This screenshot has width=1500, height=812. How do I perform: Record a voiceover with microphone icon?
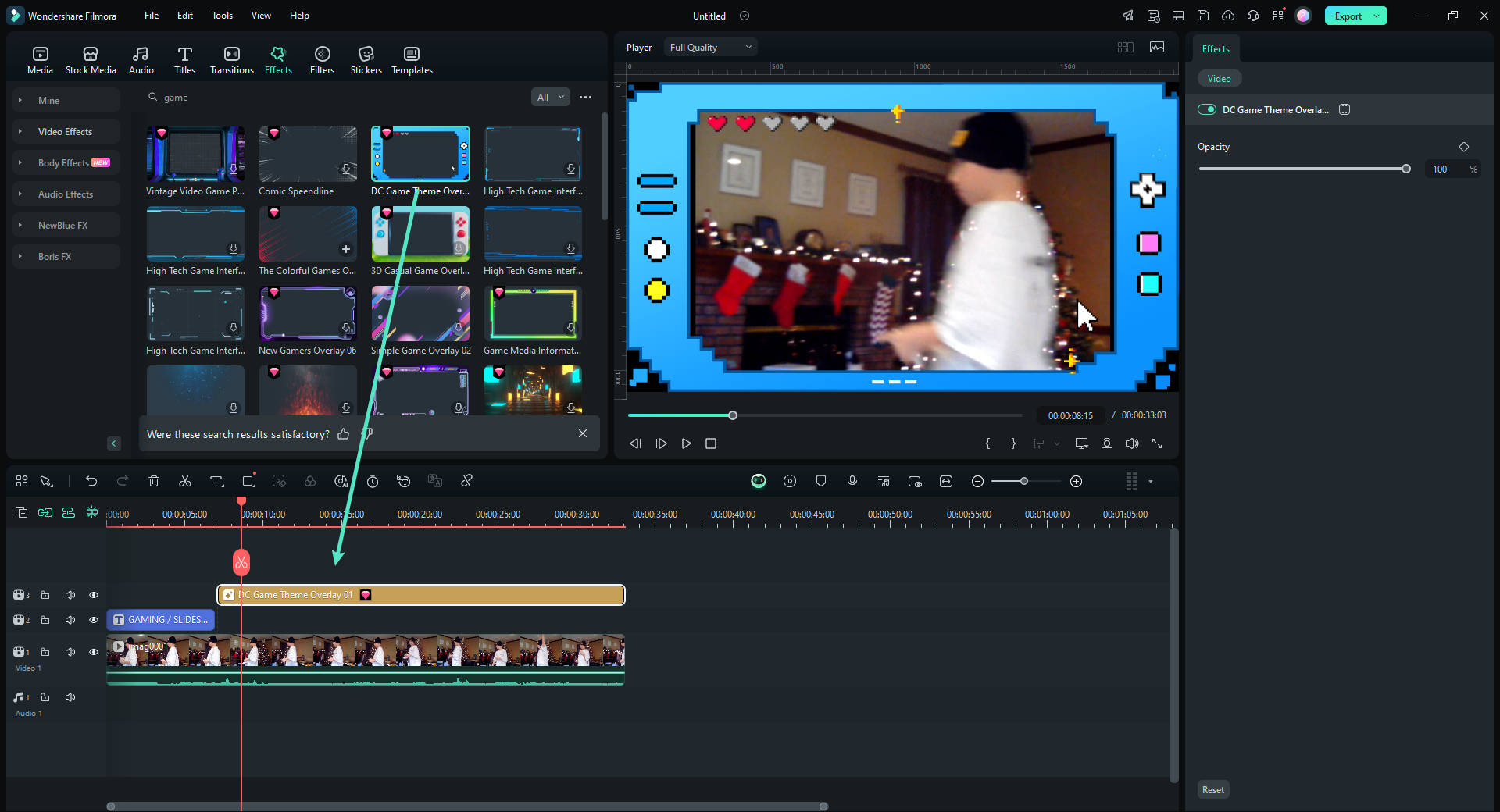[x=852, y=481]
